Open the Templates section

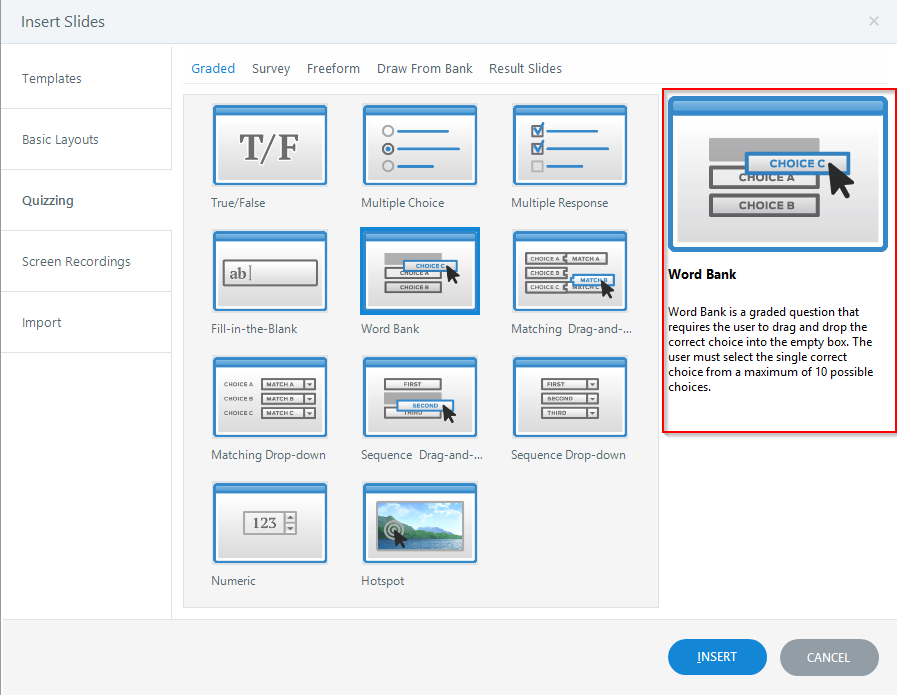(x=51, y=78)
